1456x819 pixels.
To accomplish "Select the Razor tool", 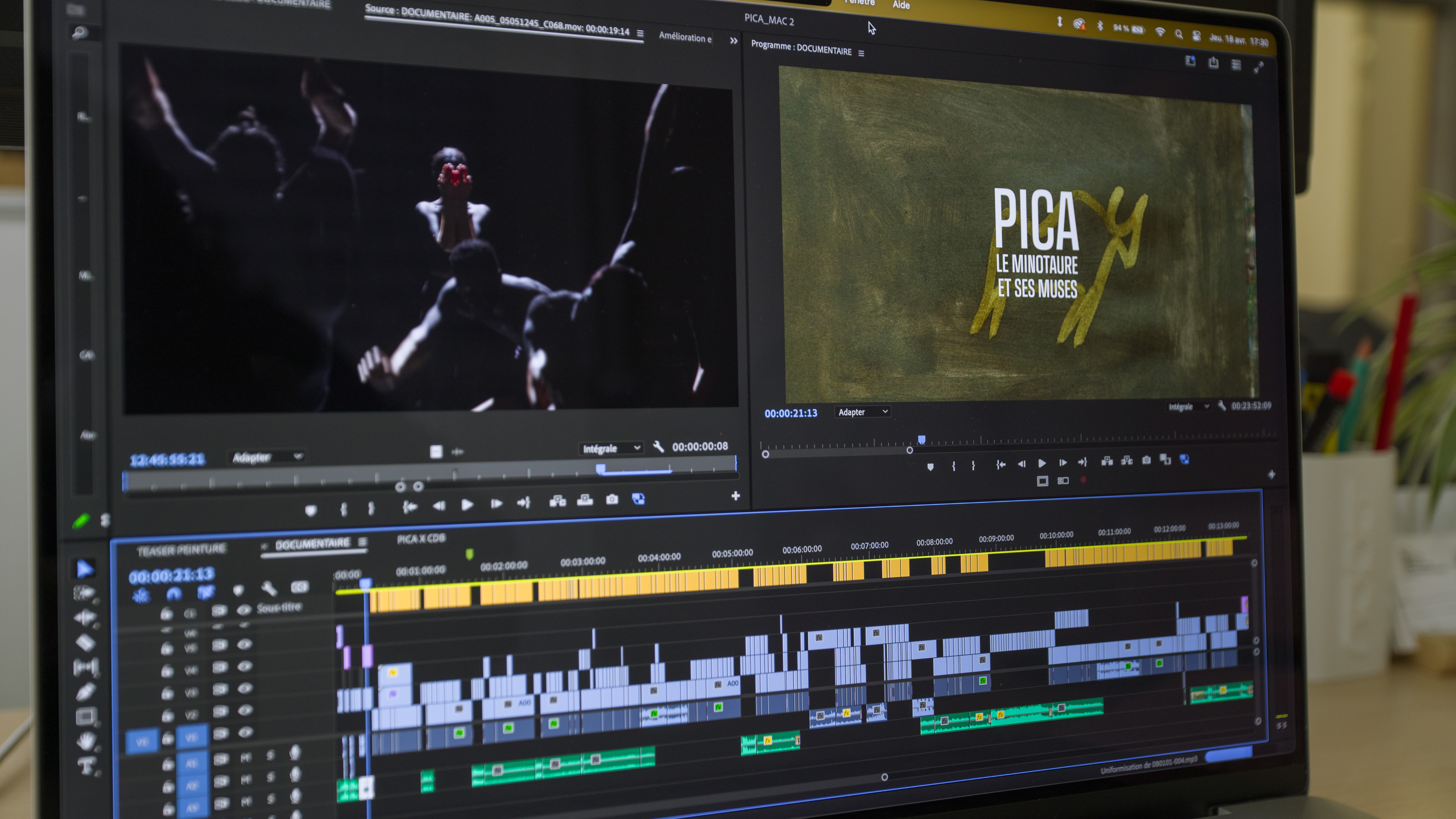I will pos(85,643).
